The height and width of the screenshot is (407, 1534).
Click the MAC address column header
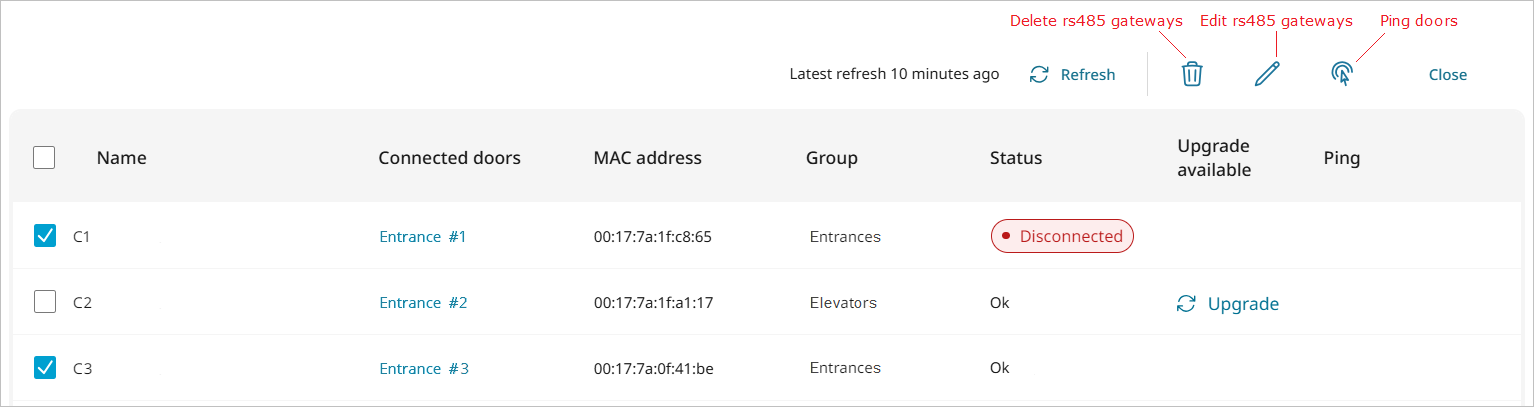[647, 158]
